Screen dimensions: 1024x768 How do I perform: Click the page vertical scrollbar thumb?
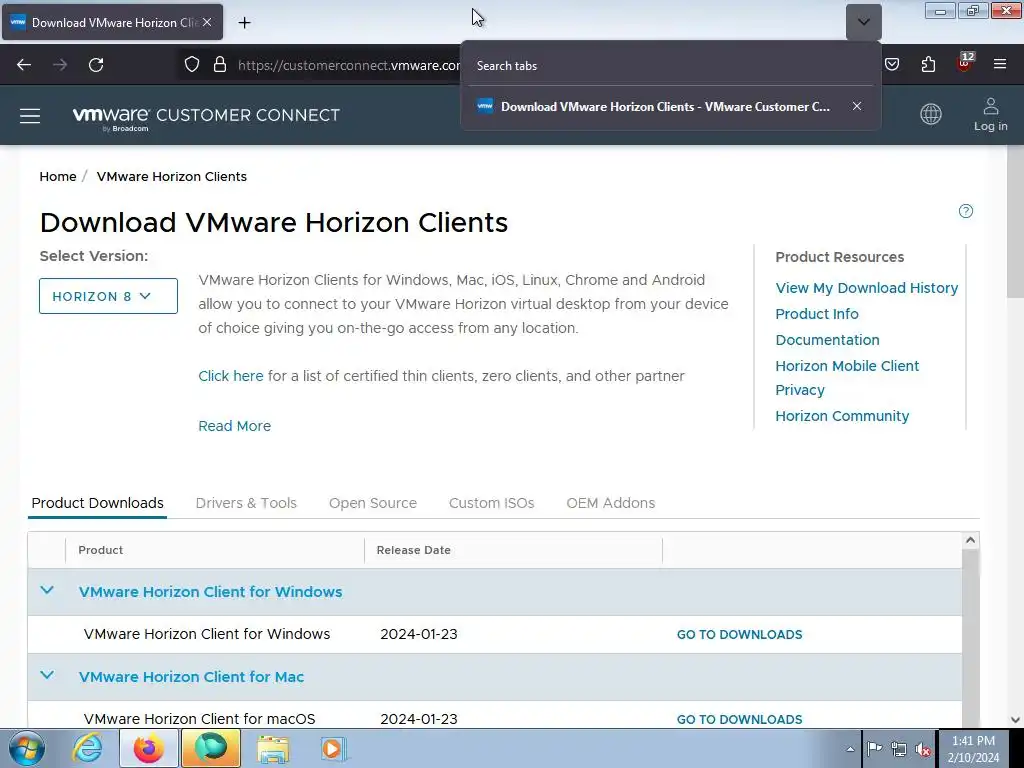coord(1015,222)
